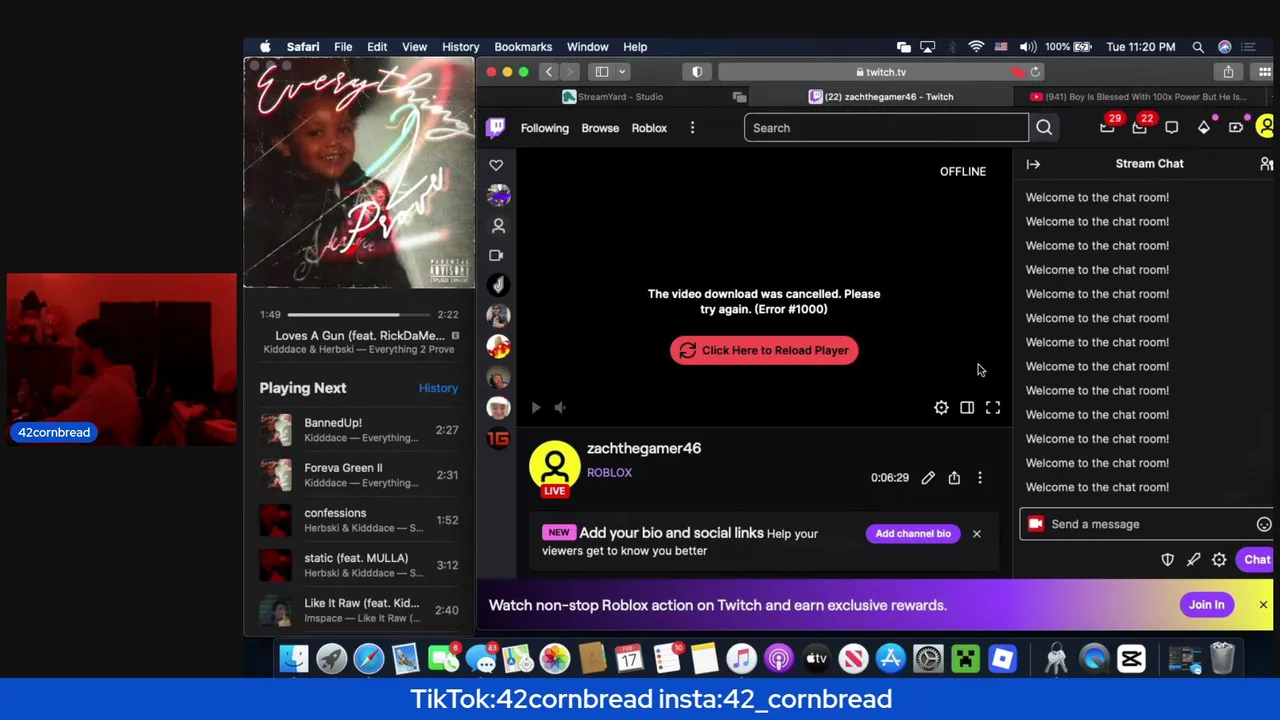Play the Twitch video player
The height and width of the screenshot is (720, 1280).
[535, 407]
